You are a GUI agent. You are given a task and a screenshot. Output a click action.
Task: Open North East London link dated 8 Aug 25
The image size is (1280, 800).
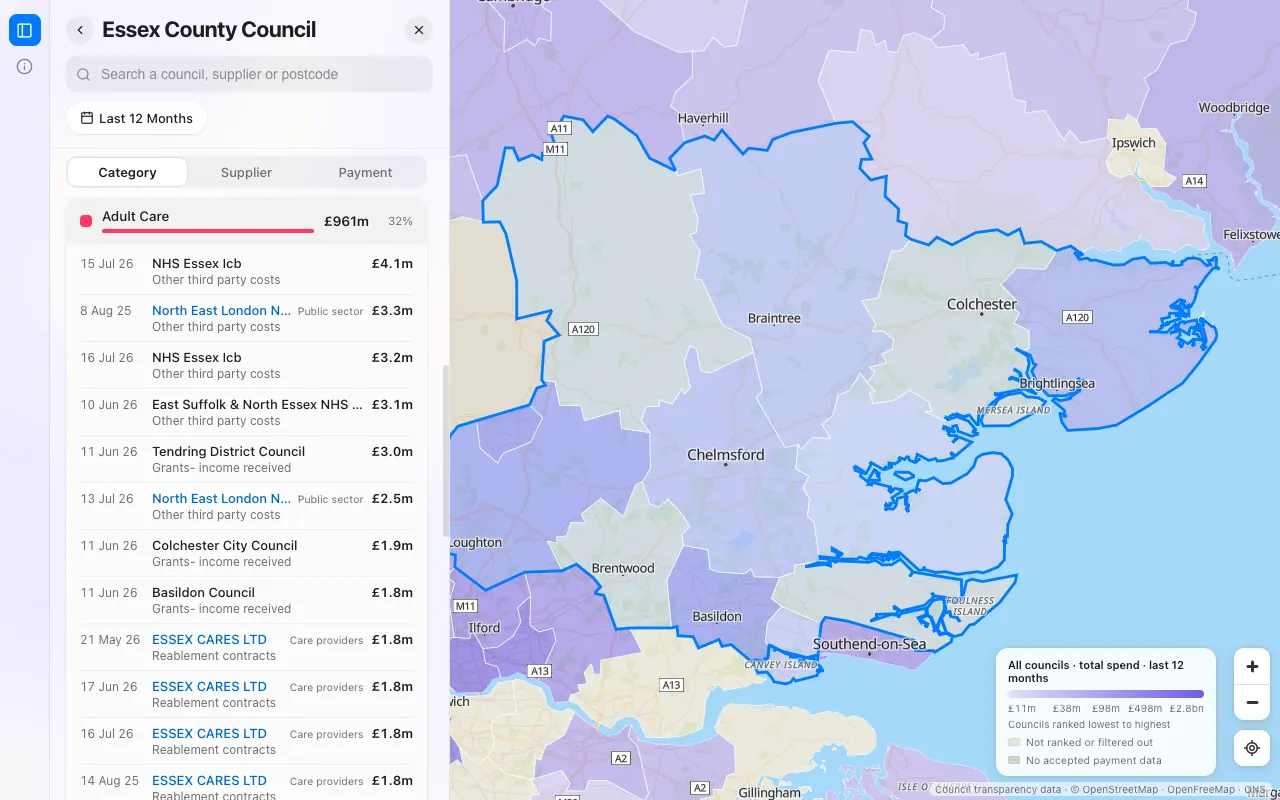221,310
